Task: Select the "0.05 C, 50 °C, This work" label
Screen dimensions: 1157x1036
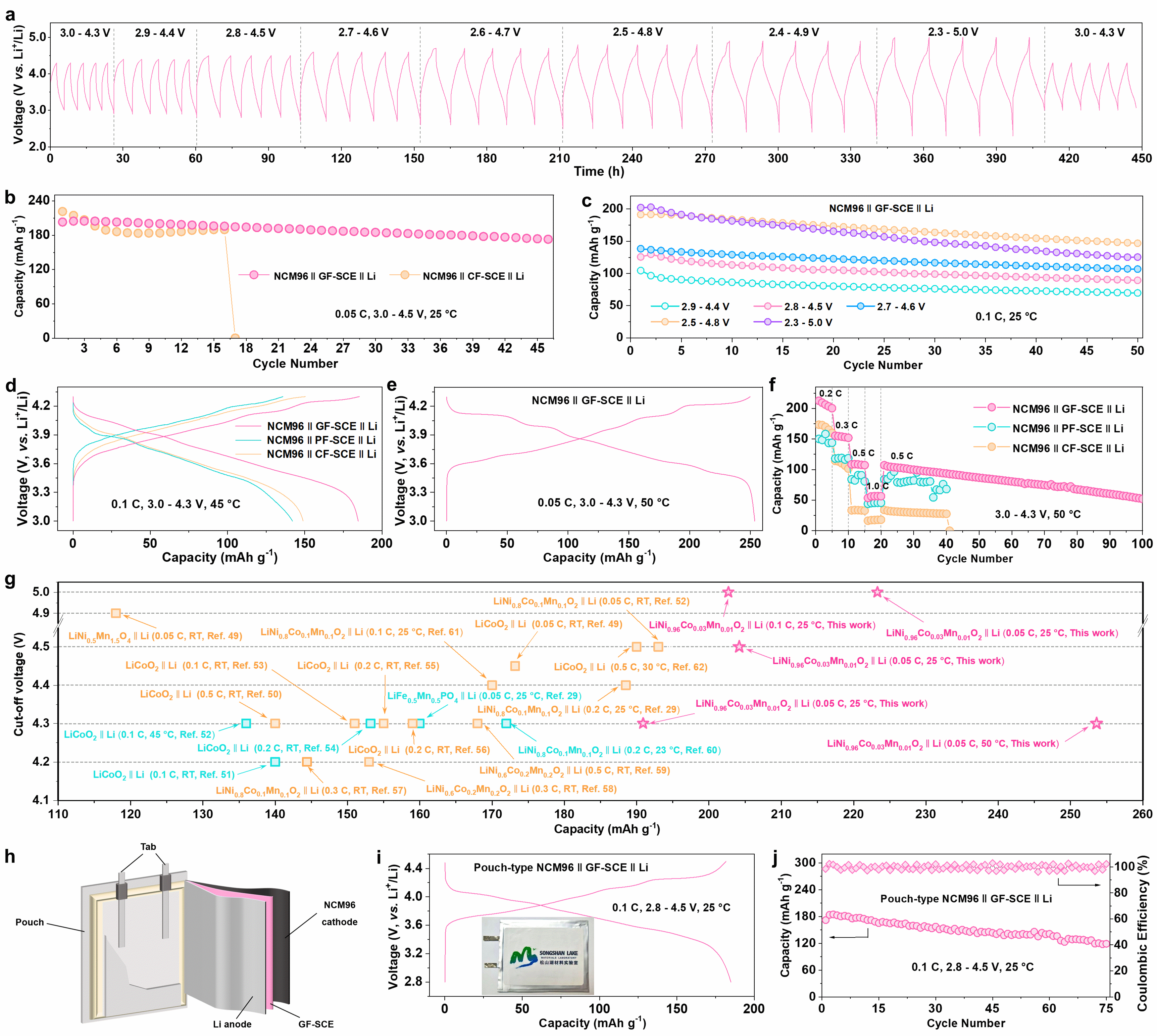Action: 943,744
